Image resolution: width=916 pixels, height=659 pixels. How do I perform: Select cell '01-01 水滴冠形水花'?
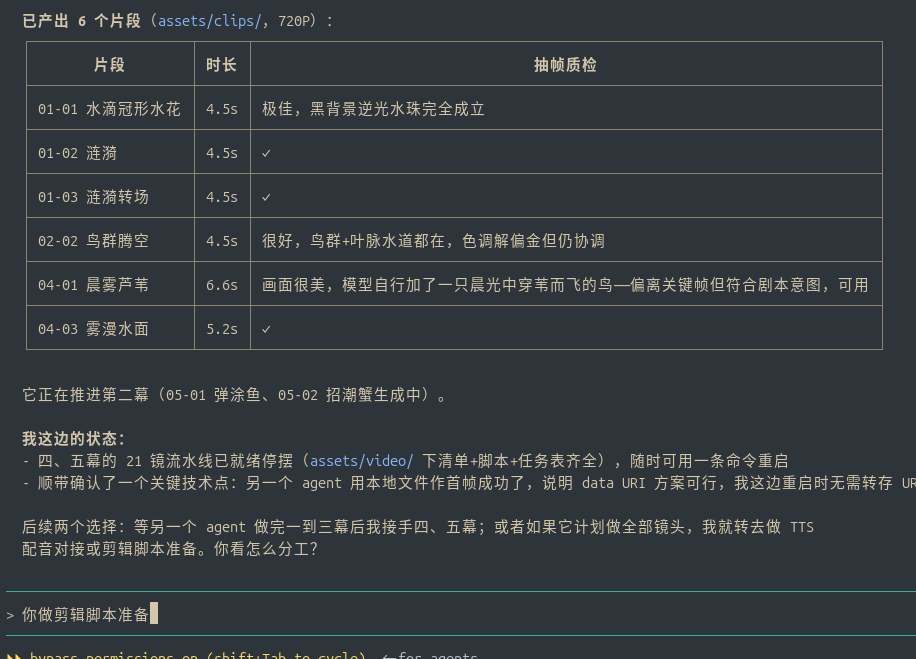coord(109,109)
